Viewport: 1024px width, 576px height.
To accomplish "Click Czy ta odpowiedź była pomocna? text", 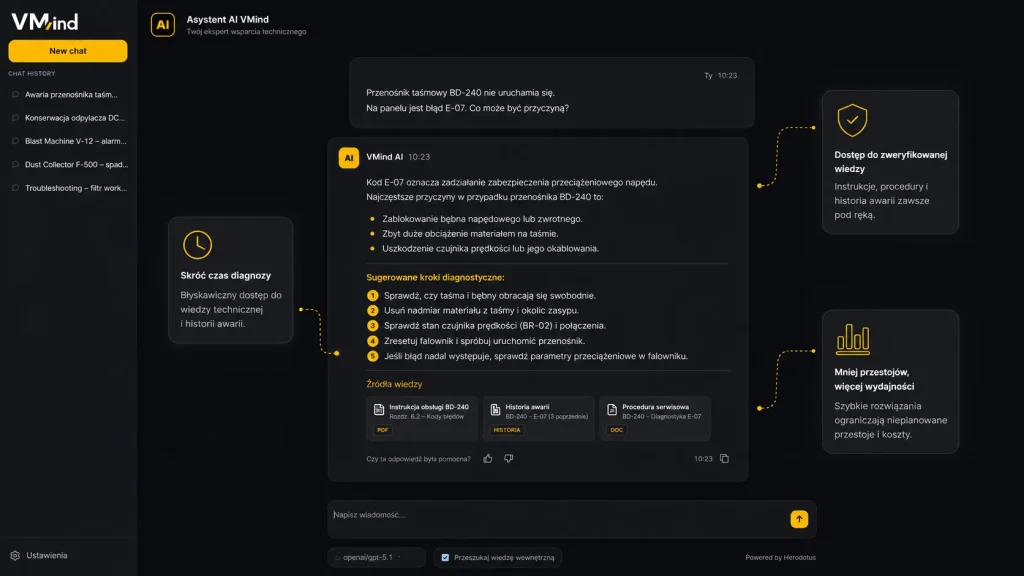I will click(x=419, y=459).
